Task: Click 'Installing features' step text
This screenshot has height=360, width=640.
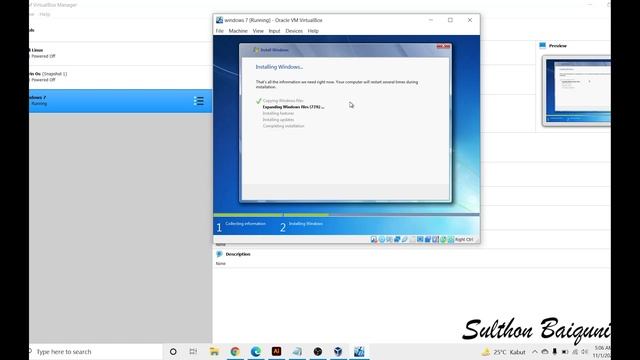Action: (x=278, y=113)
